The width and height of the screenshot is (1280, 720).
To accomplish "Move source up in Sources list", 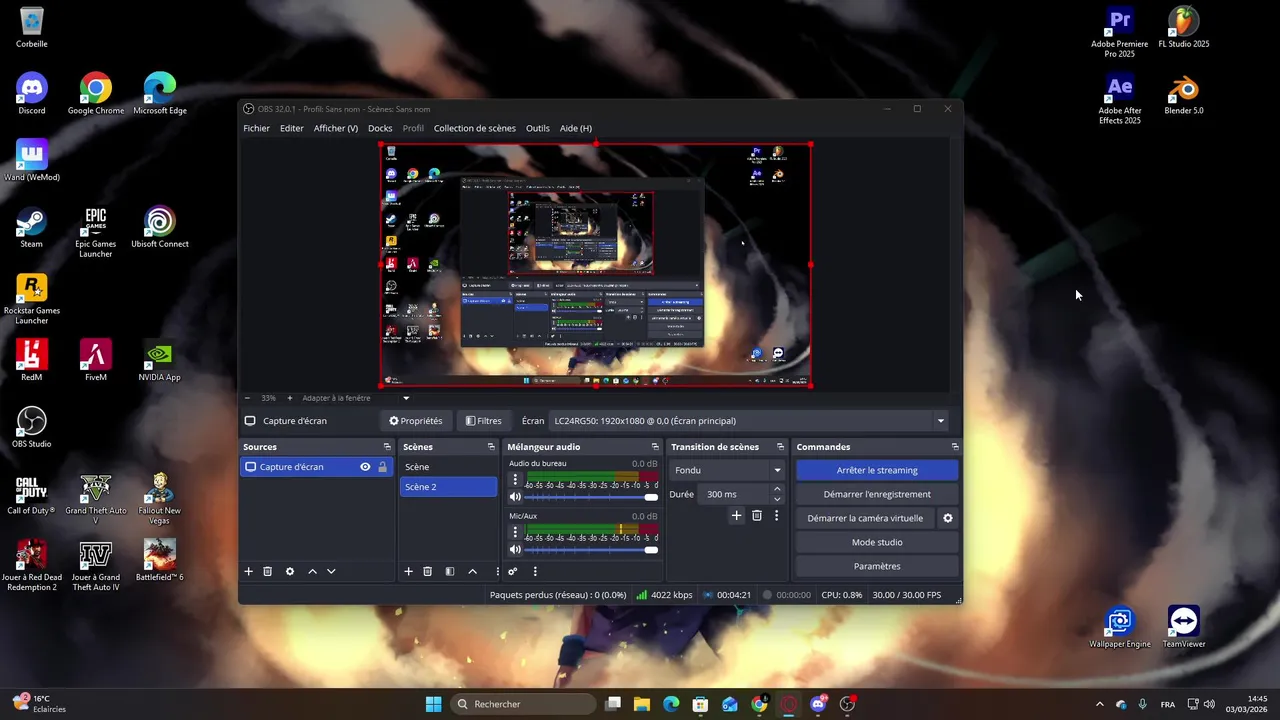I will pos(312,571).
